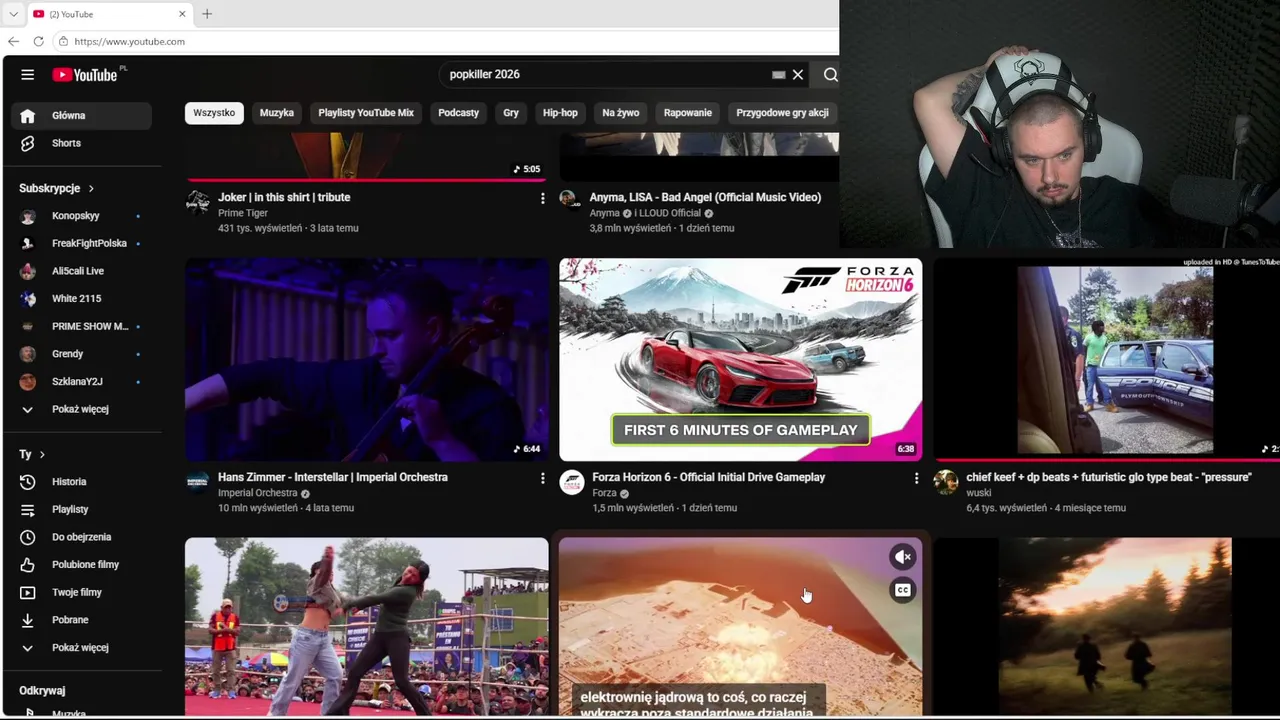Image resolution: width=1280 pixels, height=720 pixels.
Task: Select the Na żywo filter chip
Action: tap(620, 113)
